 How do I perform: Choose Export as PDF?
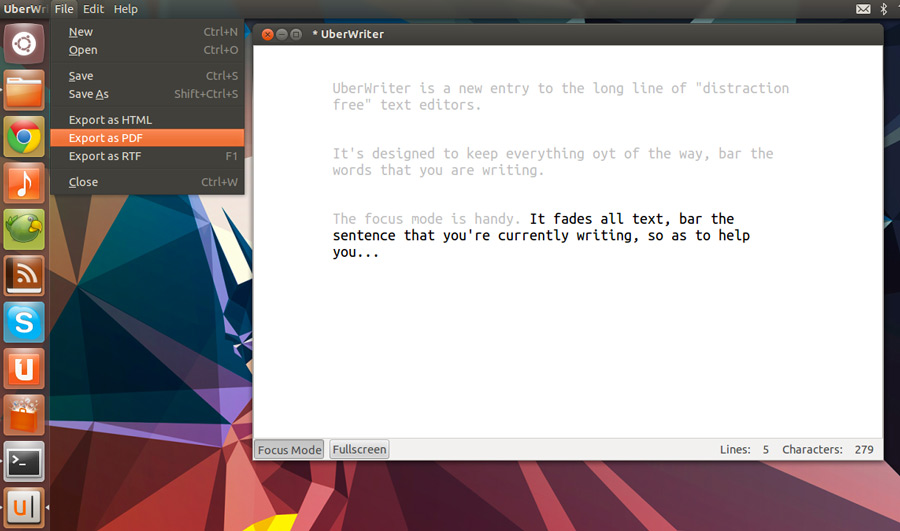147,138
